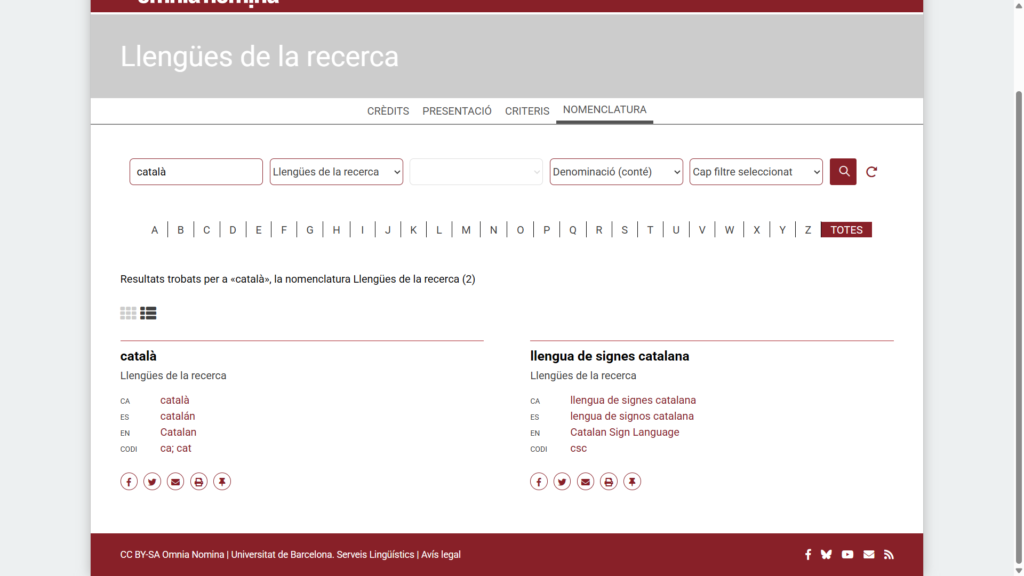This screenshot has width=1024, height=576.
Task: Email the català entry via envelope icon
Action: click(x=175, y=481)
